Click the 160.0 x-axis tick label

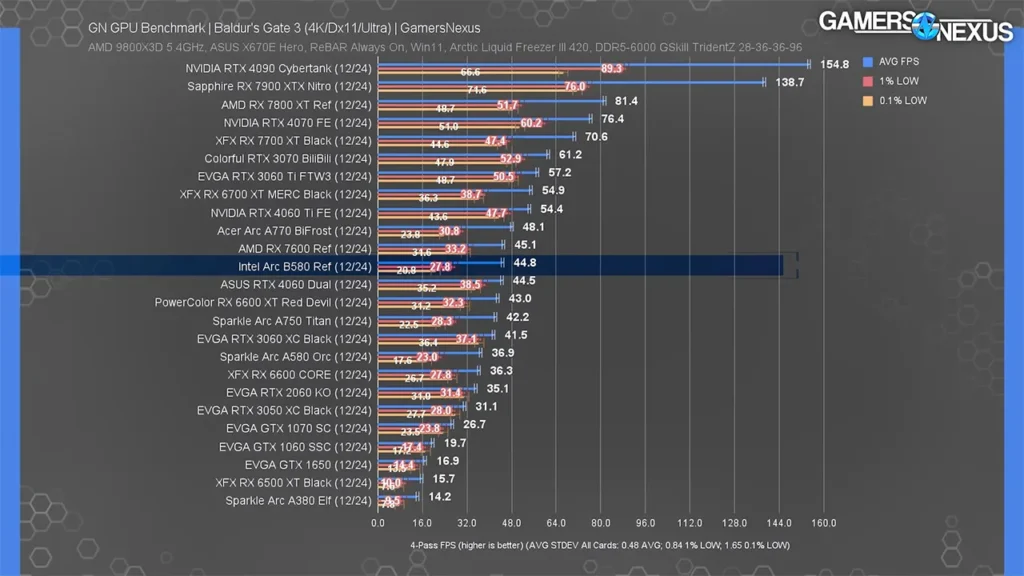pyautogui.click(x=824, y=523)
